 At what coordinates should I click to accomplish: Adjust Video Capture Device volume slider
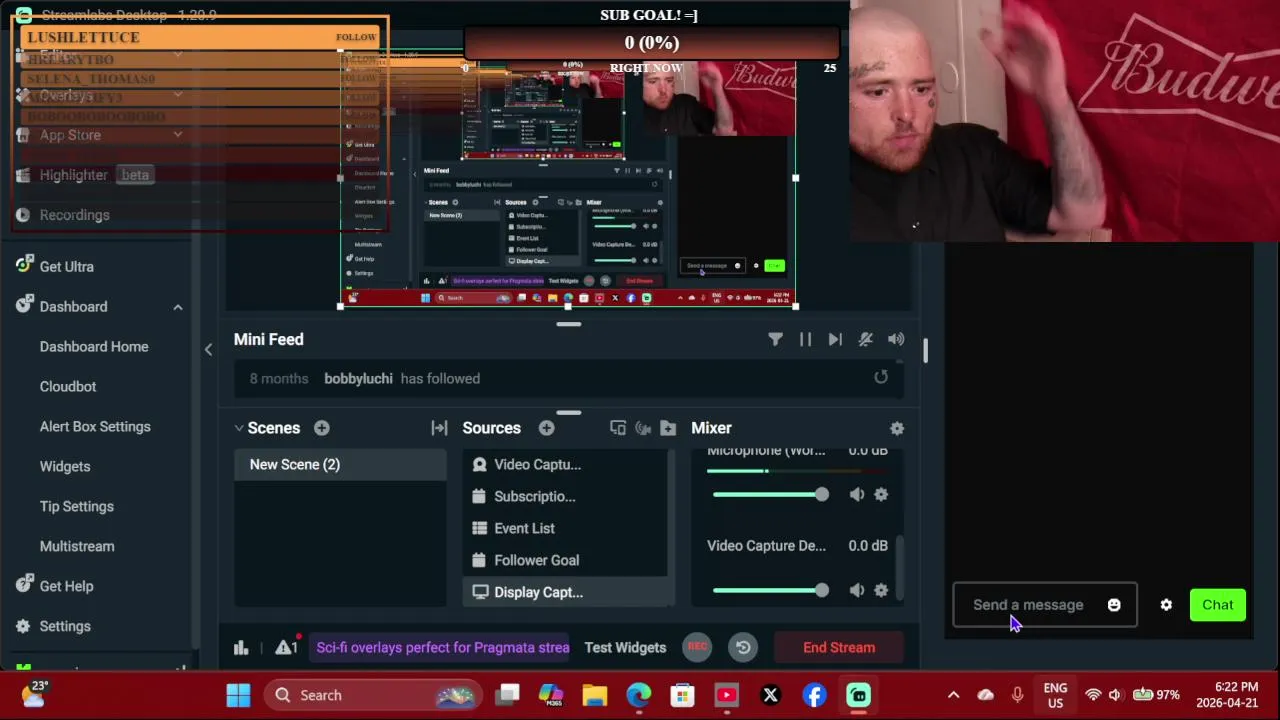[x=770, y=590]
